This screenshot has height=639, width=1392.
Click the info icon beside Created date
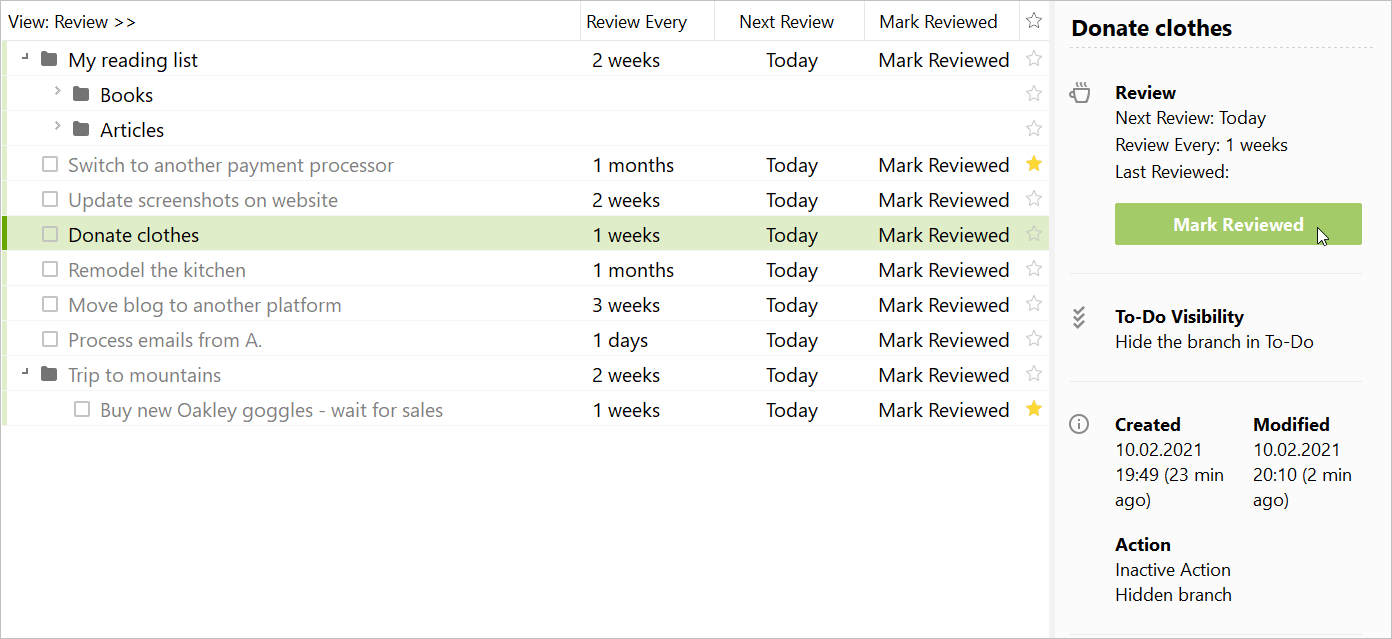click(1078, 424)
